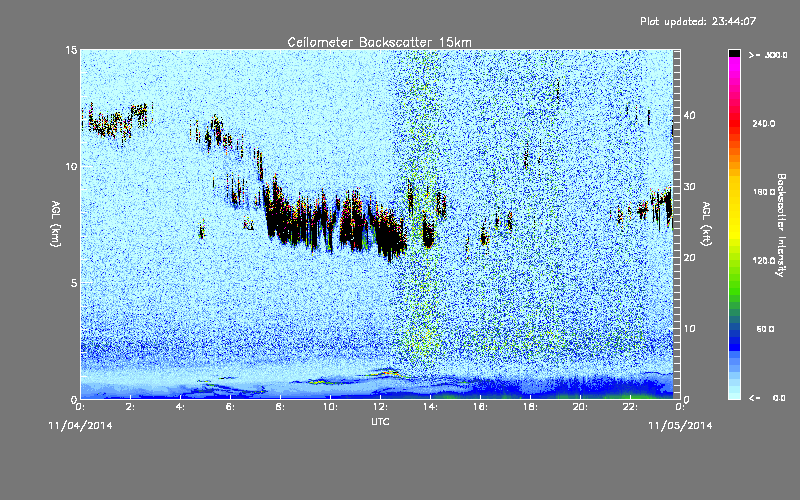Click the "12:" hour tick label
Image resolution: width=800 pixels, height=500 pixels.
[x=381, y=407]
